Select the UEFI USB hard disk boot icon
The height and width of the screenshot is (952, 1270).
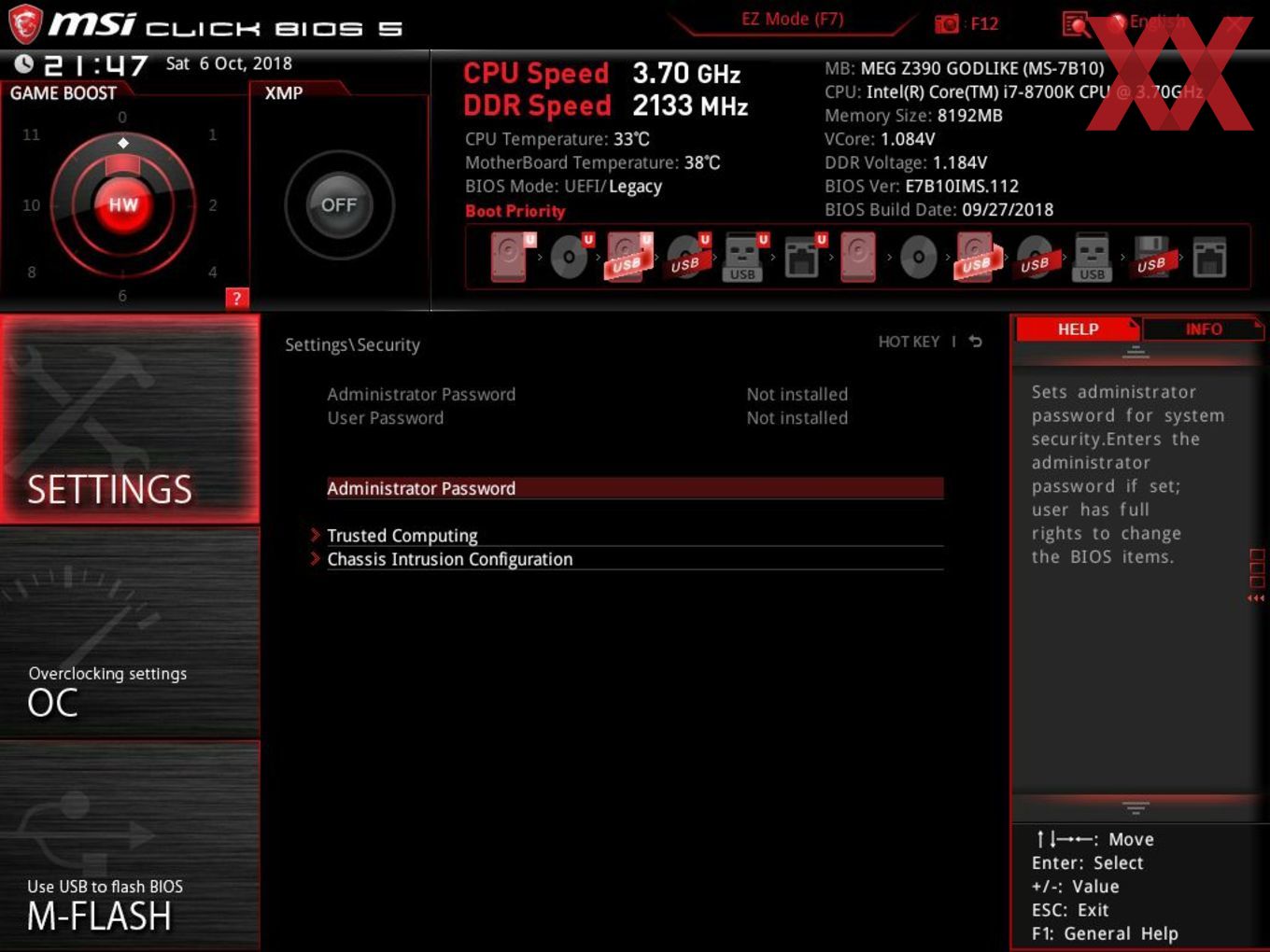(628, 257)
